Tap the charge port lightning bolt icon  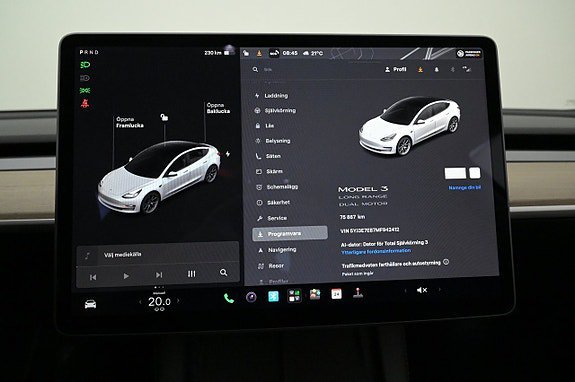coord(228,154)
